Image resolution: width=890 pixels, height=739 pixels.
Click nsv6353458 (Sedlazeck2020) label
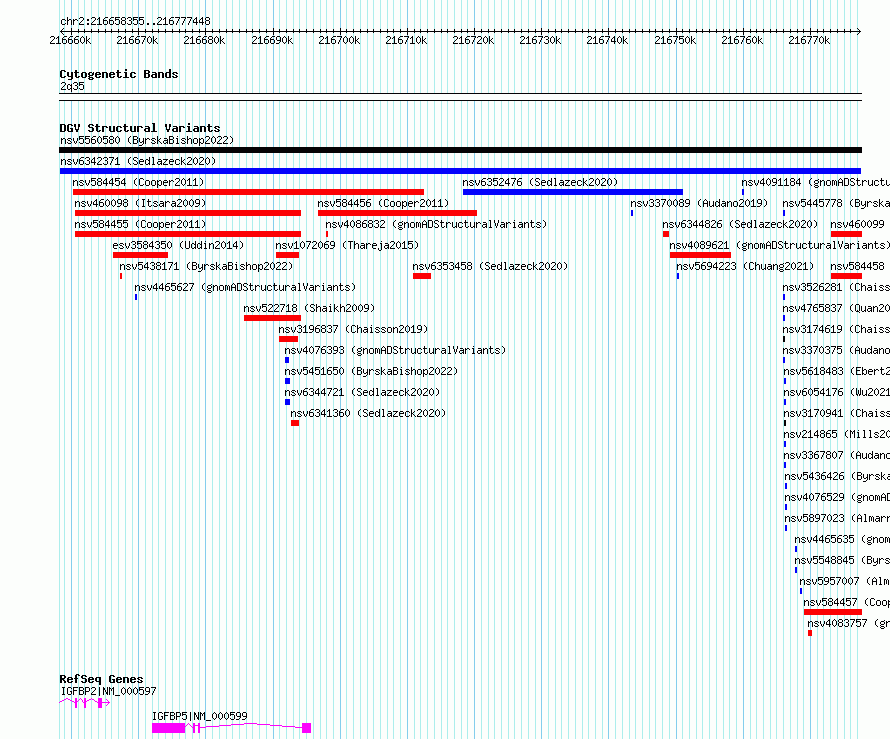click(490, 266)
